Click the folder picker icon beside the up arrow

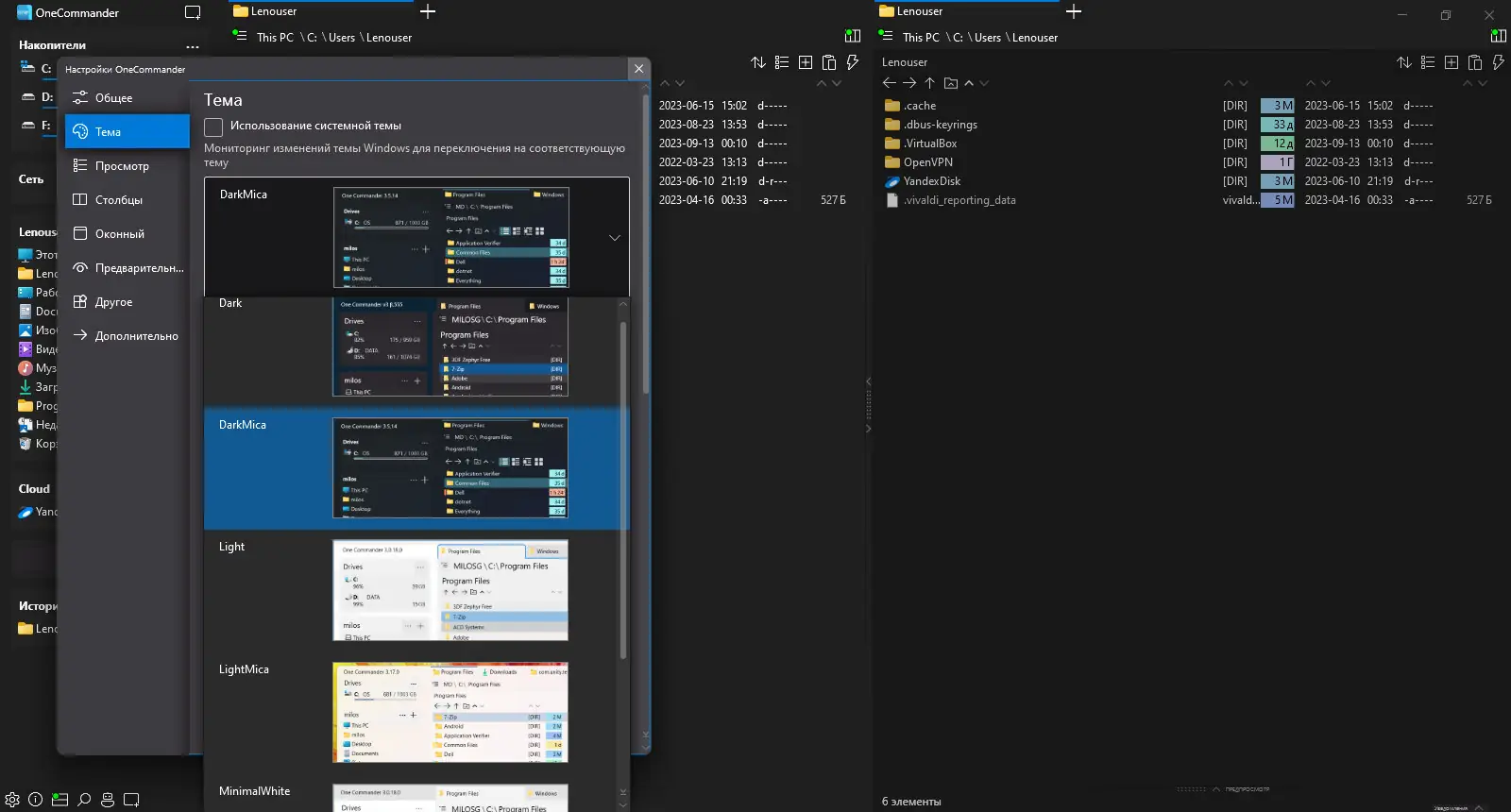point(951,83)
